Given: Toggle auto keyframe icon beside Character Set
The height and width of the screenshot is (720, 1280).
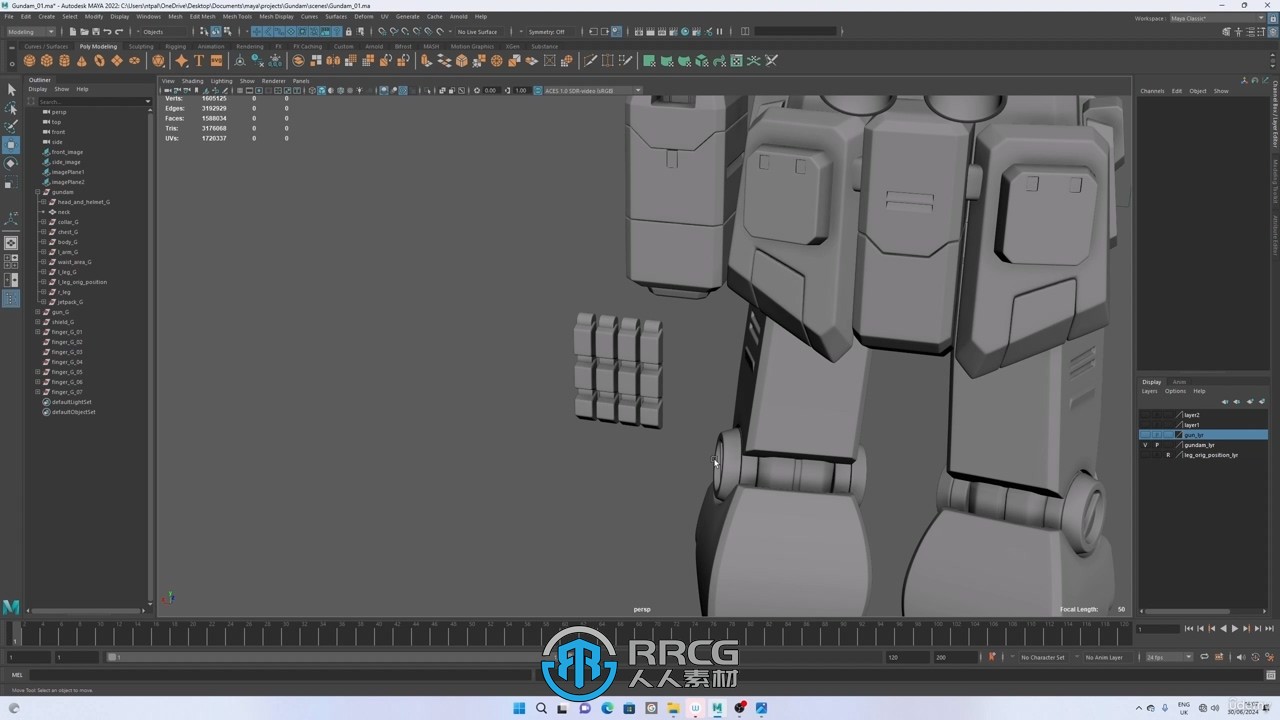Looking at the screenshot, I should (x=992, y=657).
